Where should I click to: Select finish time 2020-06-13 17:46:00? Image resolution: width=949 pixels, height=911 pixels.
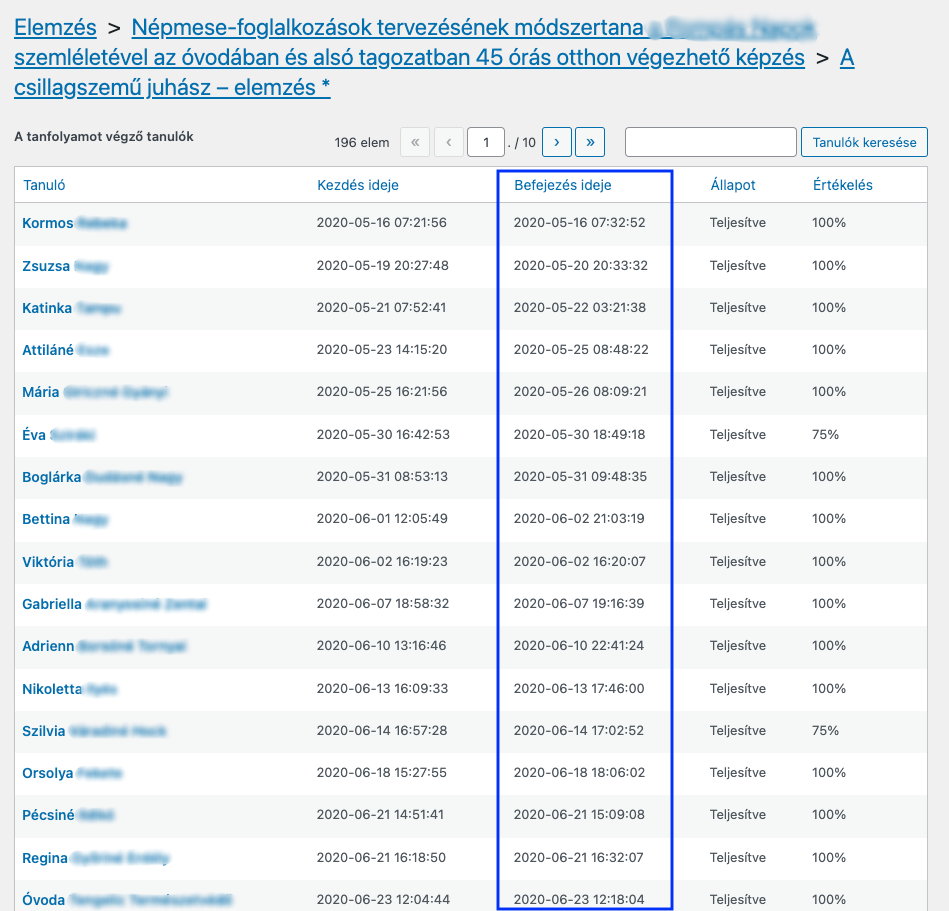tap(579, 689)
